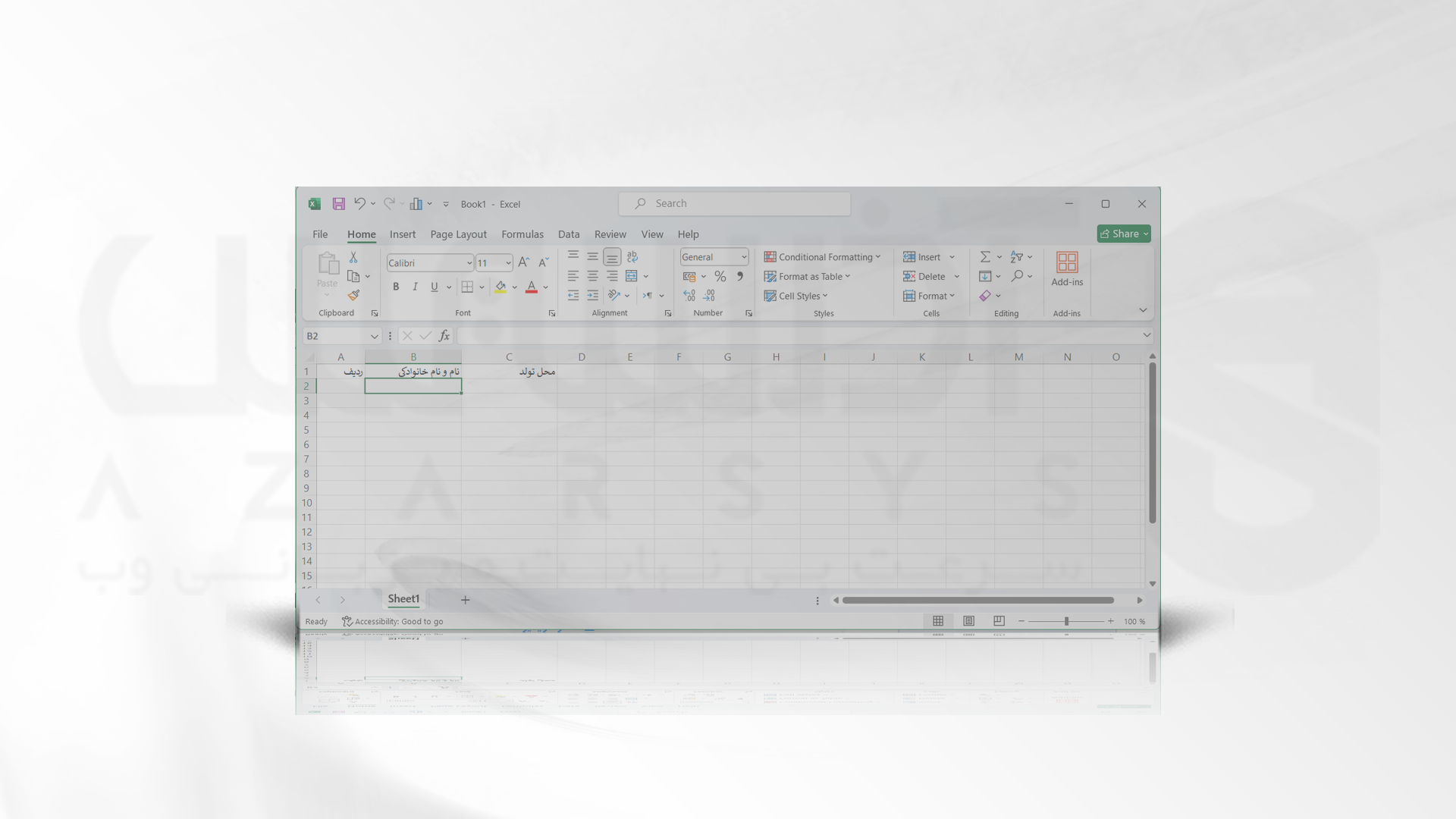Click the AutoSum sigma icon
The height and width of the screenshot is (819, 1456).
[985, 257]
